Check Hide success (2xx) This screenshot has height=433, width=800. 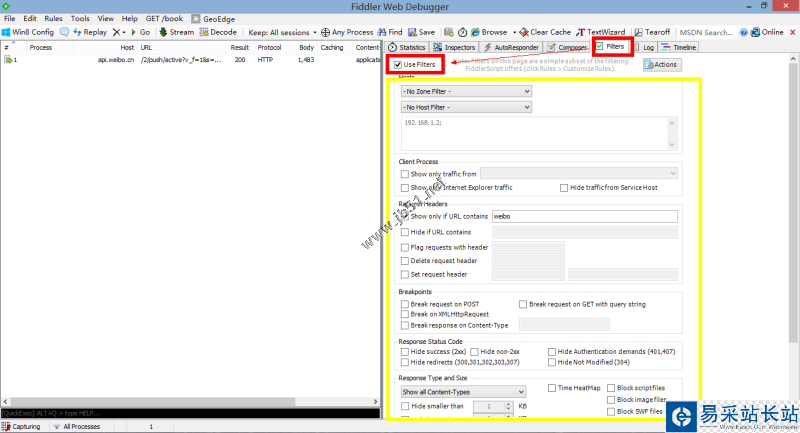pos(405,352)
